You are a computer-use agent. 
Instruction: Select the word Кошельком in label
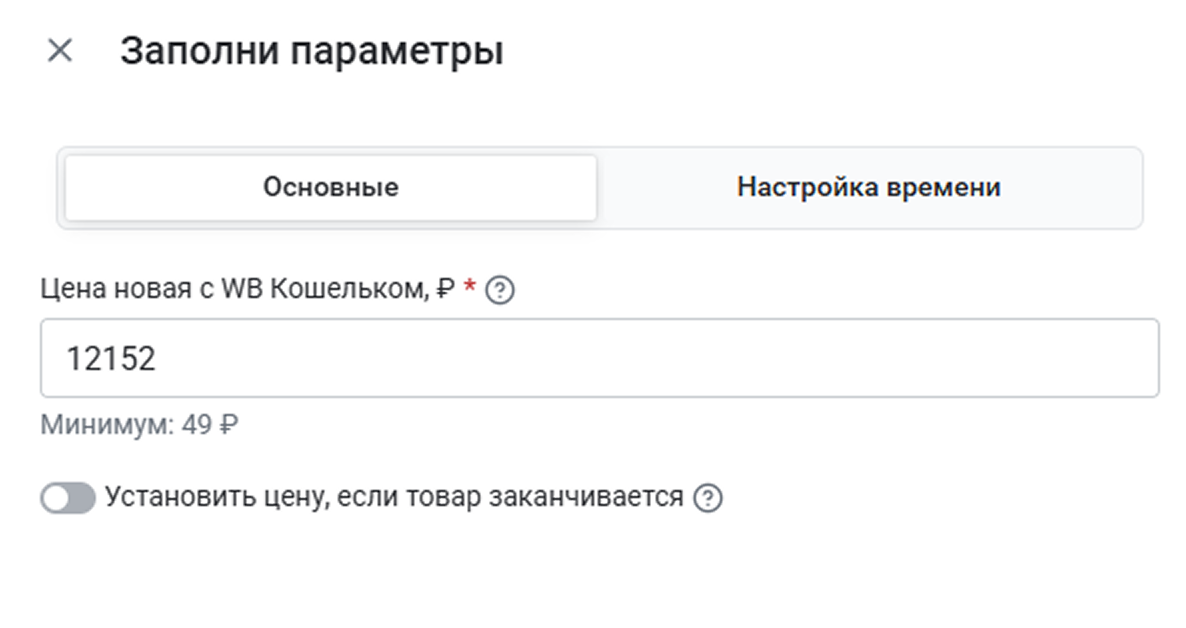(349, 288)
